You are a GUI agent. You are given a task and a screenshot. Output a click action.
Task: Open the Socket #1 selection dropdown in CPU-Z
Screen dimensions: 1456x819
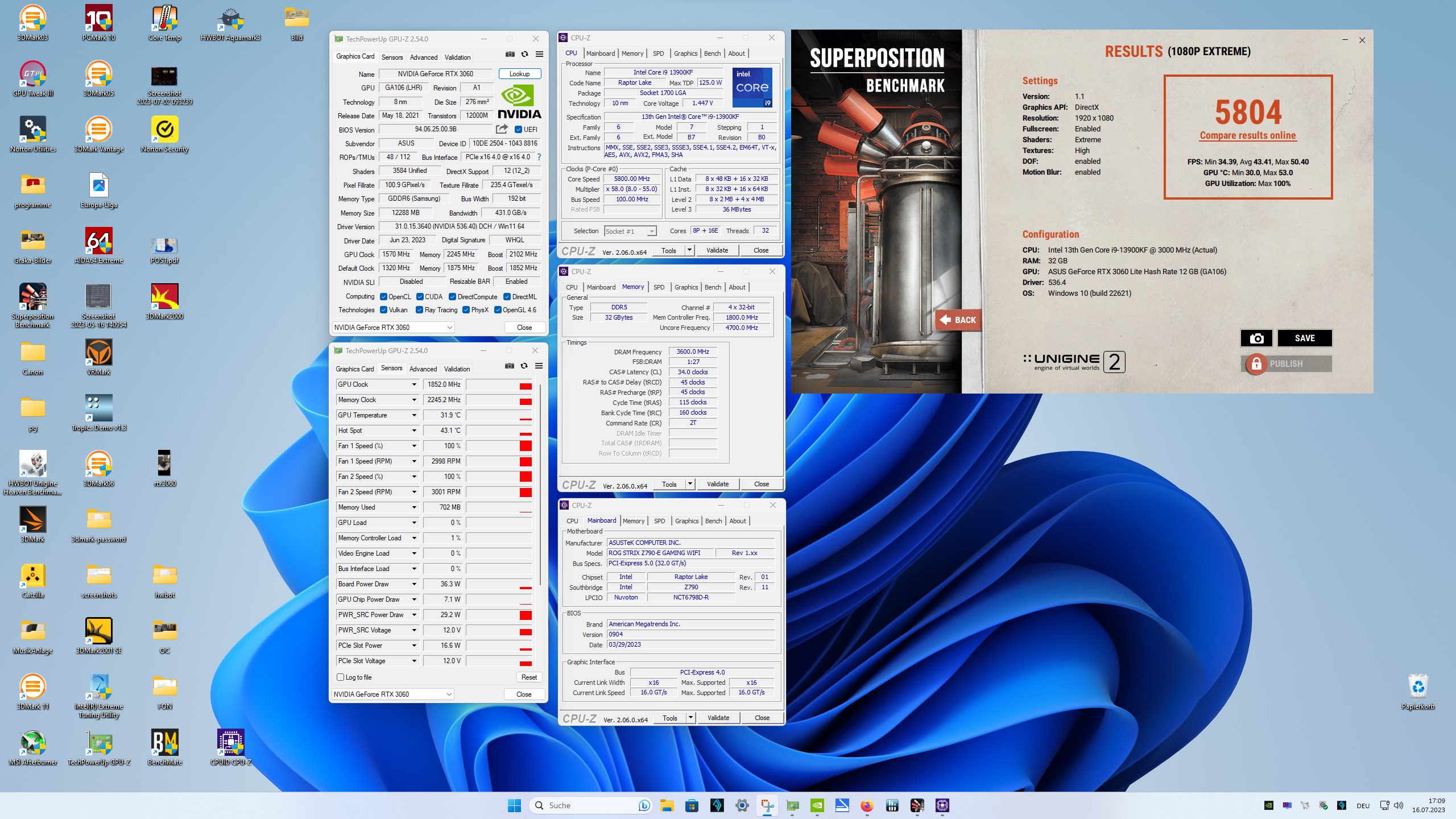point(630,231)
